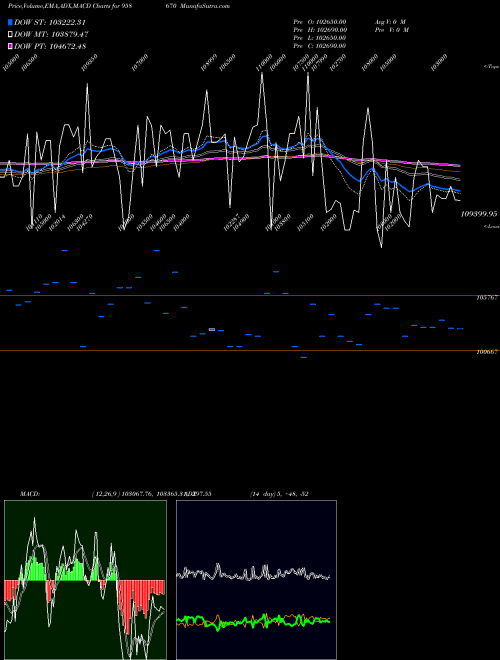Click the Pre O: 102650.00 value

click(320, 21)
